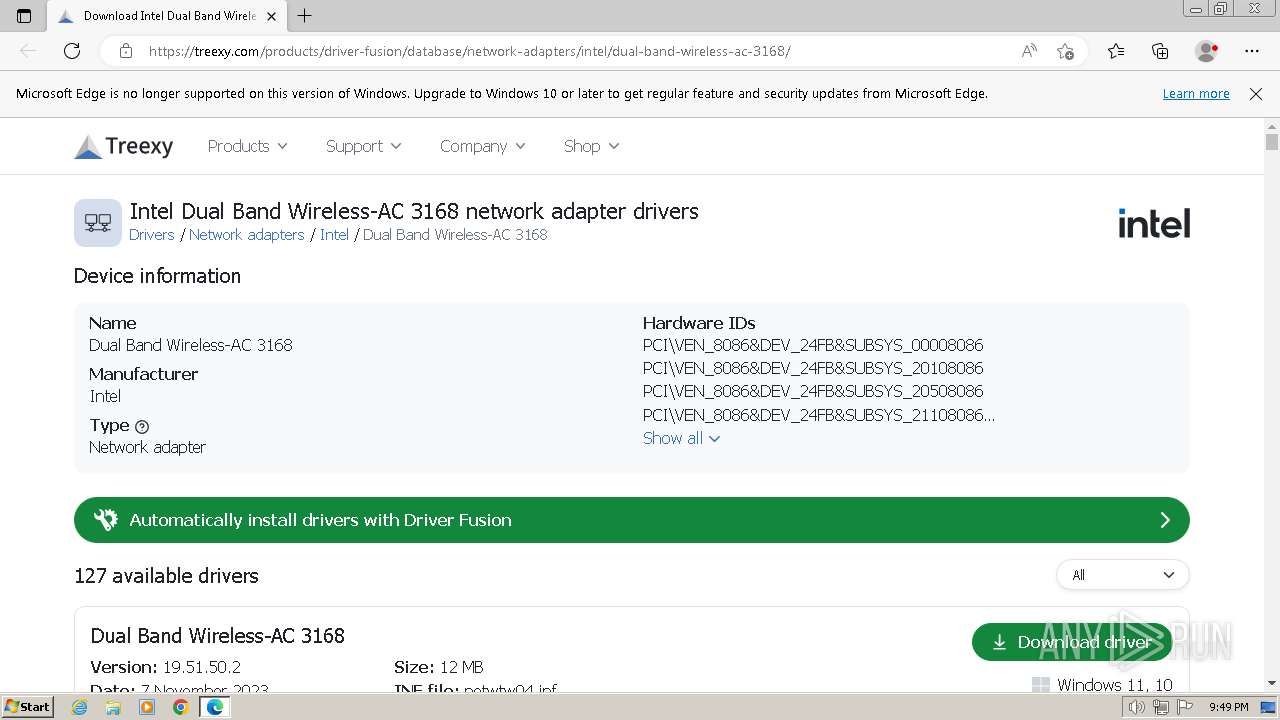Image resolution: width=1280 pixels, height=720 pixels.
Task: Go to Network adapters breadcrumb link
Action: coord(247,235)
